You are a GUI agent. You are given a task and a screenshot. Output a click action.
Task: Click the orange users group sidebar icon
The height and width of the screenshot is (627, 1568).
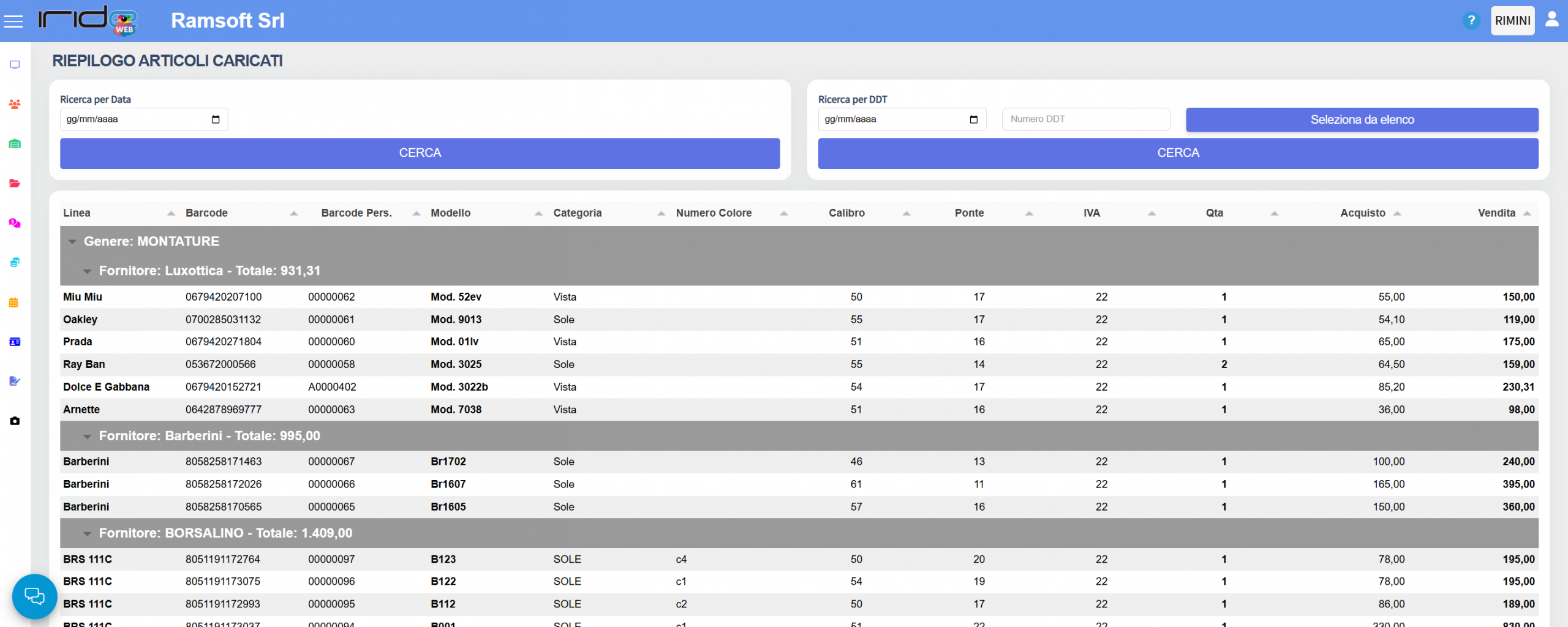(x=15, y=104)
